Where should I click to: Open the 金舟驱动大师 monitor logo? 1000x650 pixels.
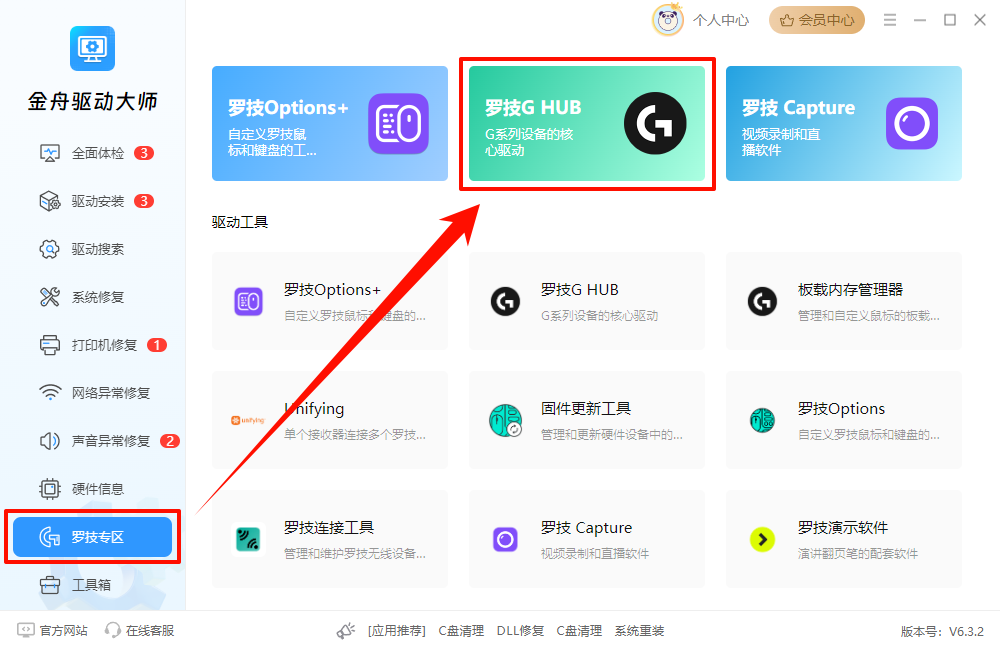[91, 48]
